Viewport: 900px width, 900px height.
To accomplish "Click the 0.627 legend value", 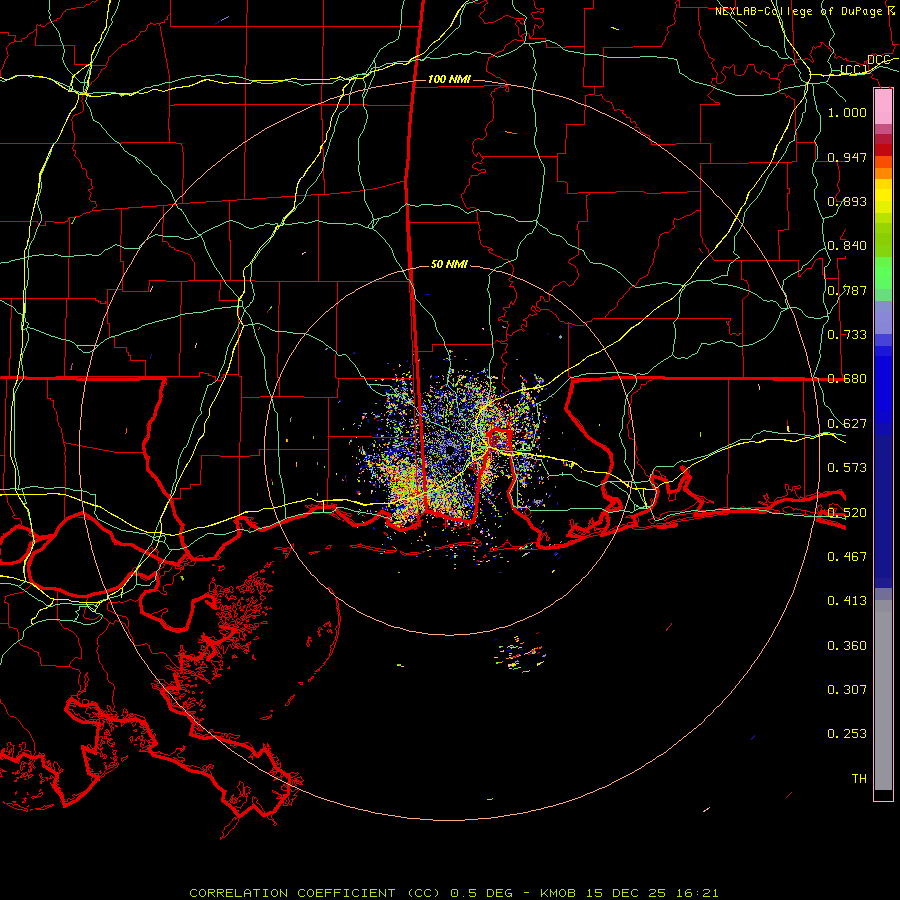I will 847,423.
